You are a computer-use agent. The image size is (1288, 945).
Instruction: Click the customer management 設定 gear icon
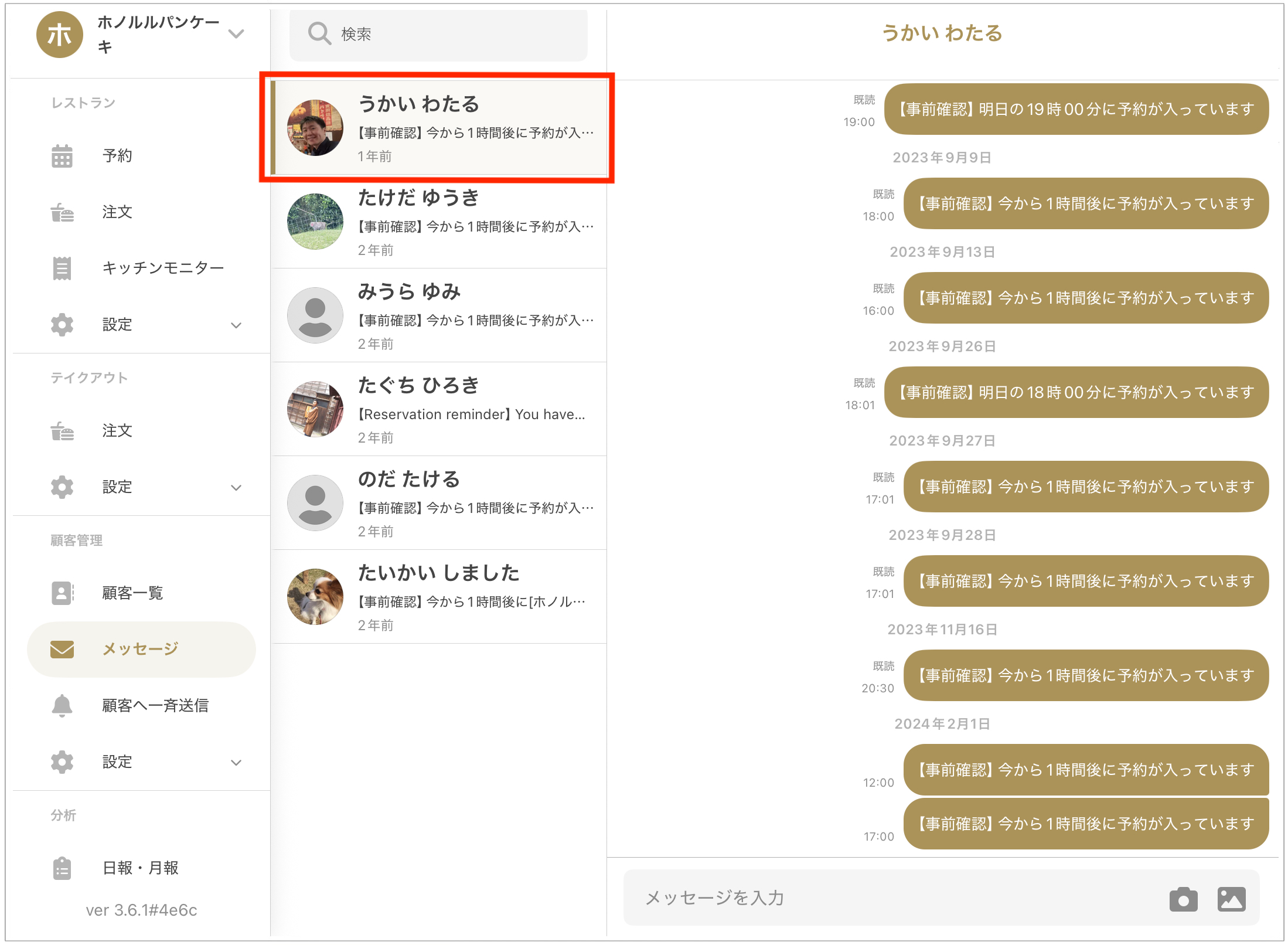[x=62, y=762]
